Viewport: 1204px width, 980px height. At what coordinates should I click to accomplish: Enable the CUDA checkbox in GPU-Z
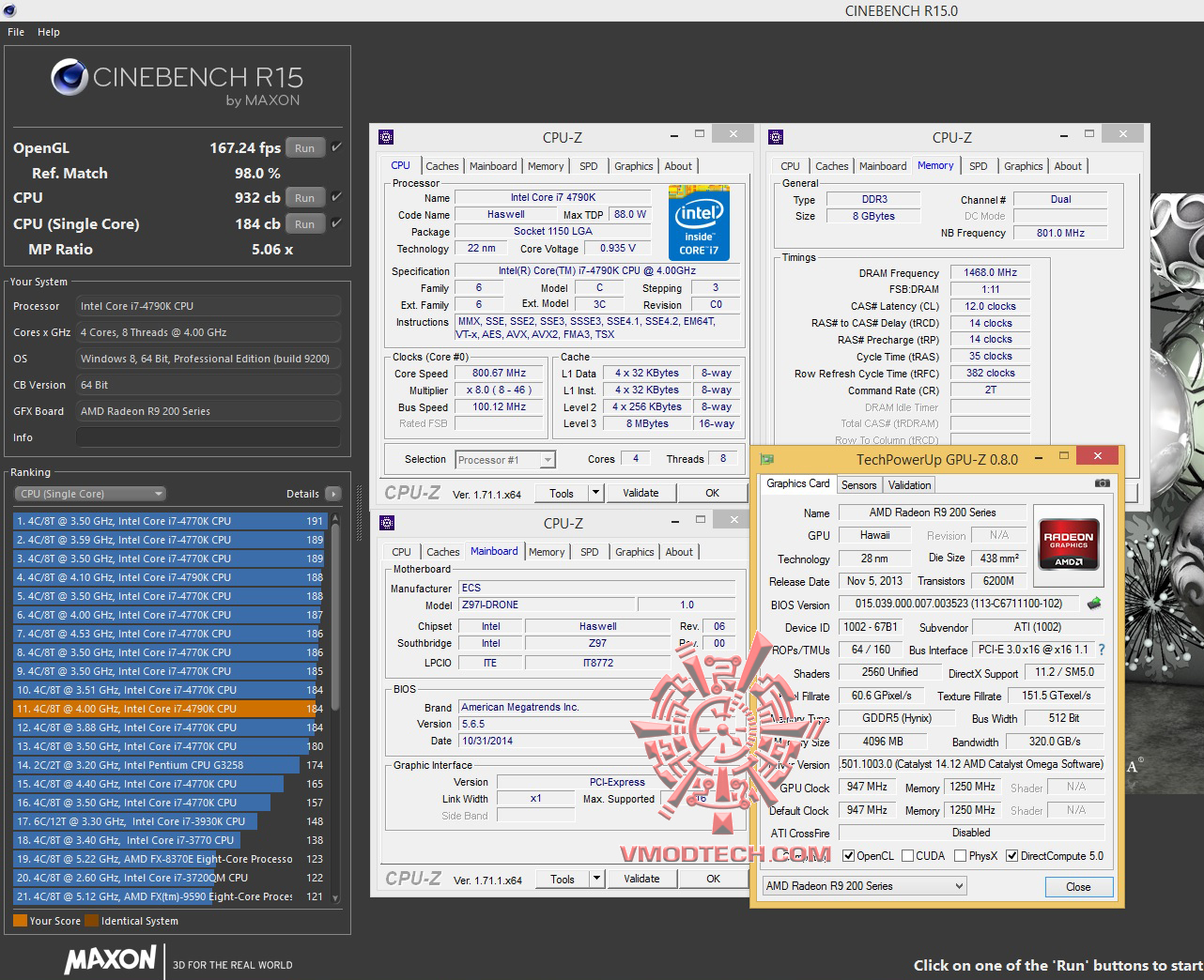pyautogui.click(x=907, y=856)
